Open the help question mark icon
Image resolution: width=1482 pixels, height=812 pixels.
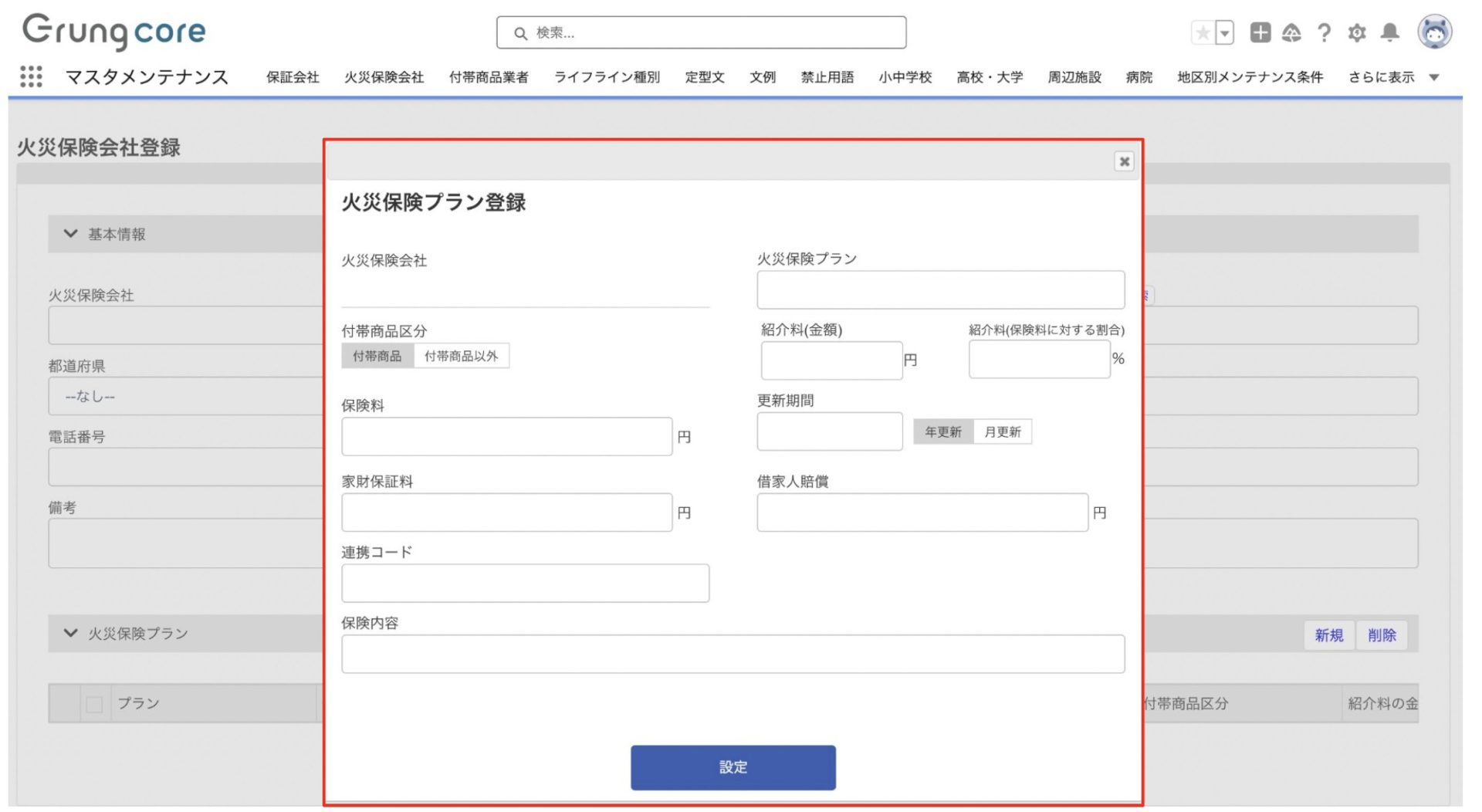click(x=1324, y=32)
